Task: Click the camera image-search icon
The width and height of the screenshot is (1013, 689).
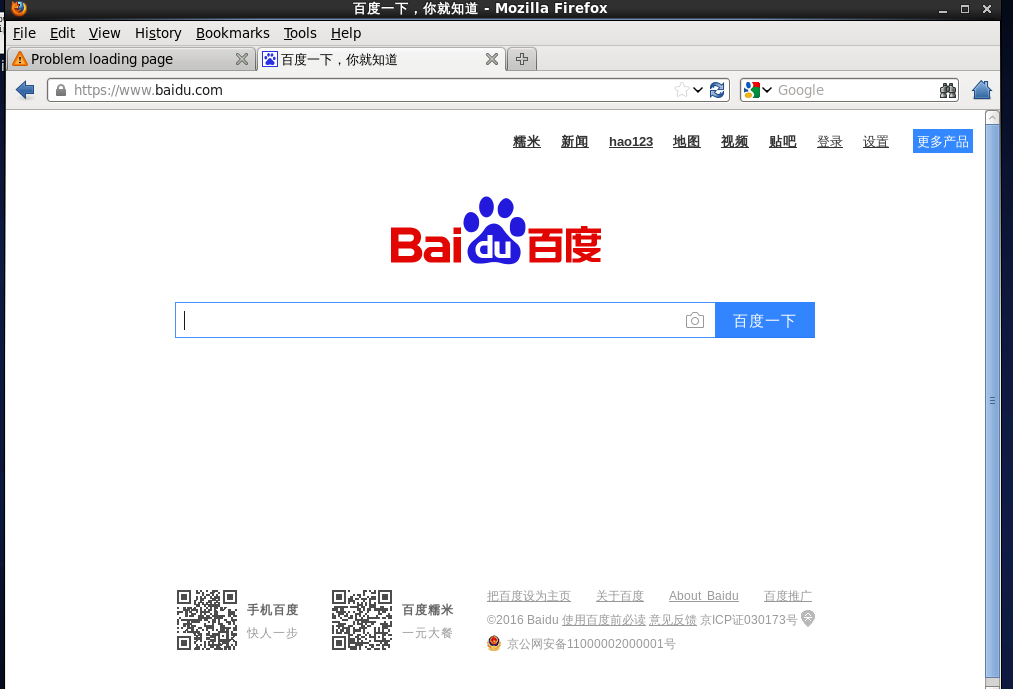Action: (695, 320)
